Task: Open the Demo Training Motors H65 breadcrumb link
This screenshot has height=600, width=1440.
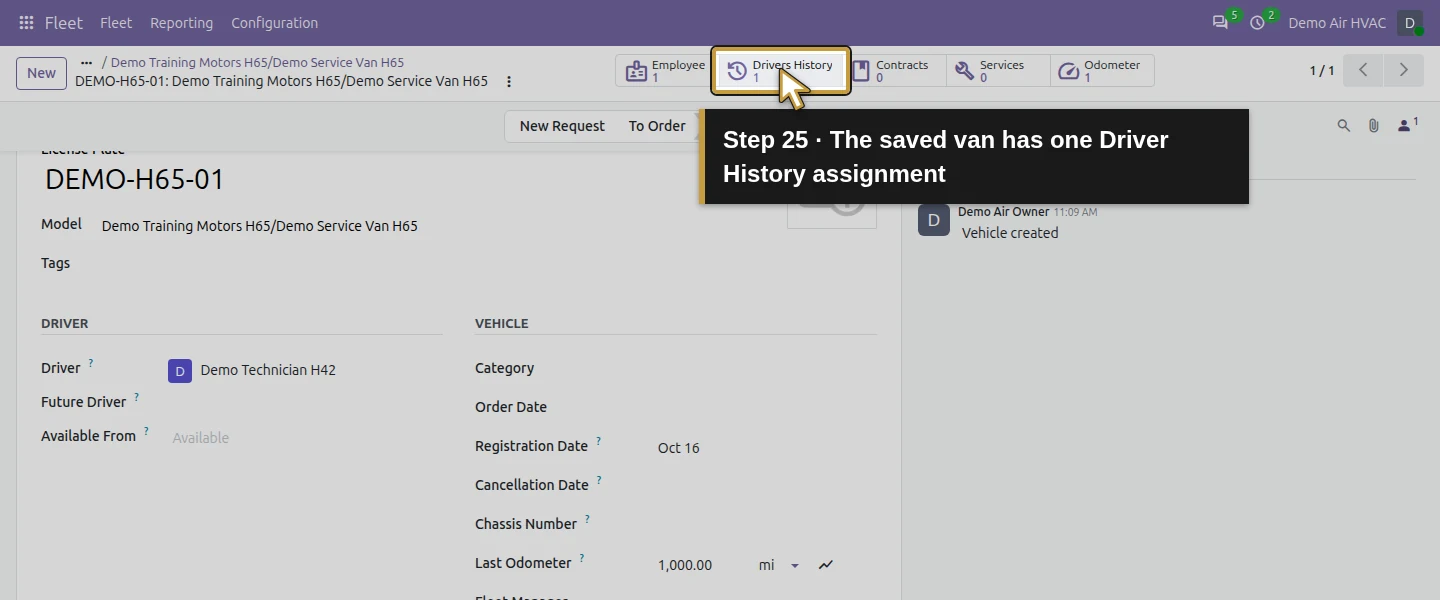Action: click(257, 62)
